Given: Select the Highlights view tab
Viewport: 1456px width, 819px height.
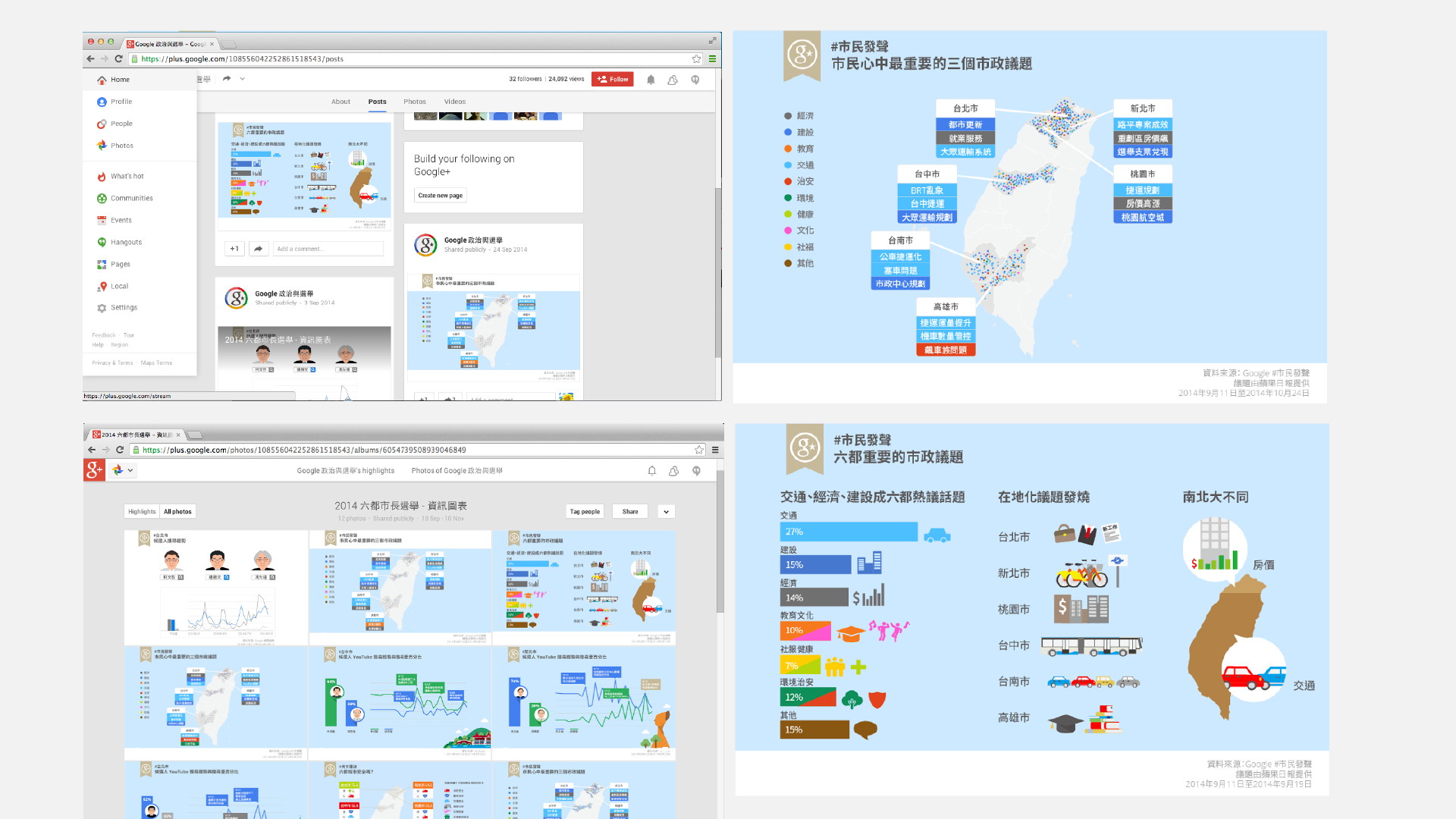Looking at the screenshot, I should point(142,512).
